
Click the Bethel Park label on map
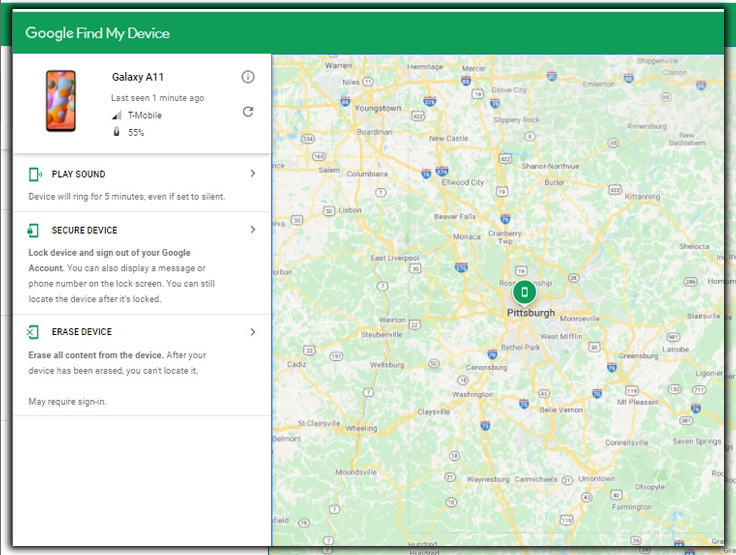coord(521,347)
